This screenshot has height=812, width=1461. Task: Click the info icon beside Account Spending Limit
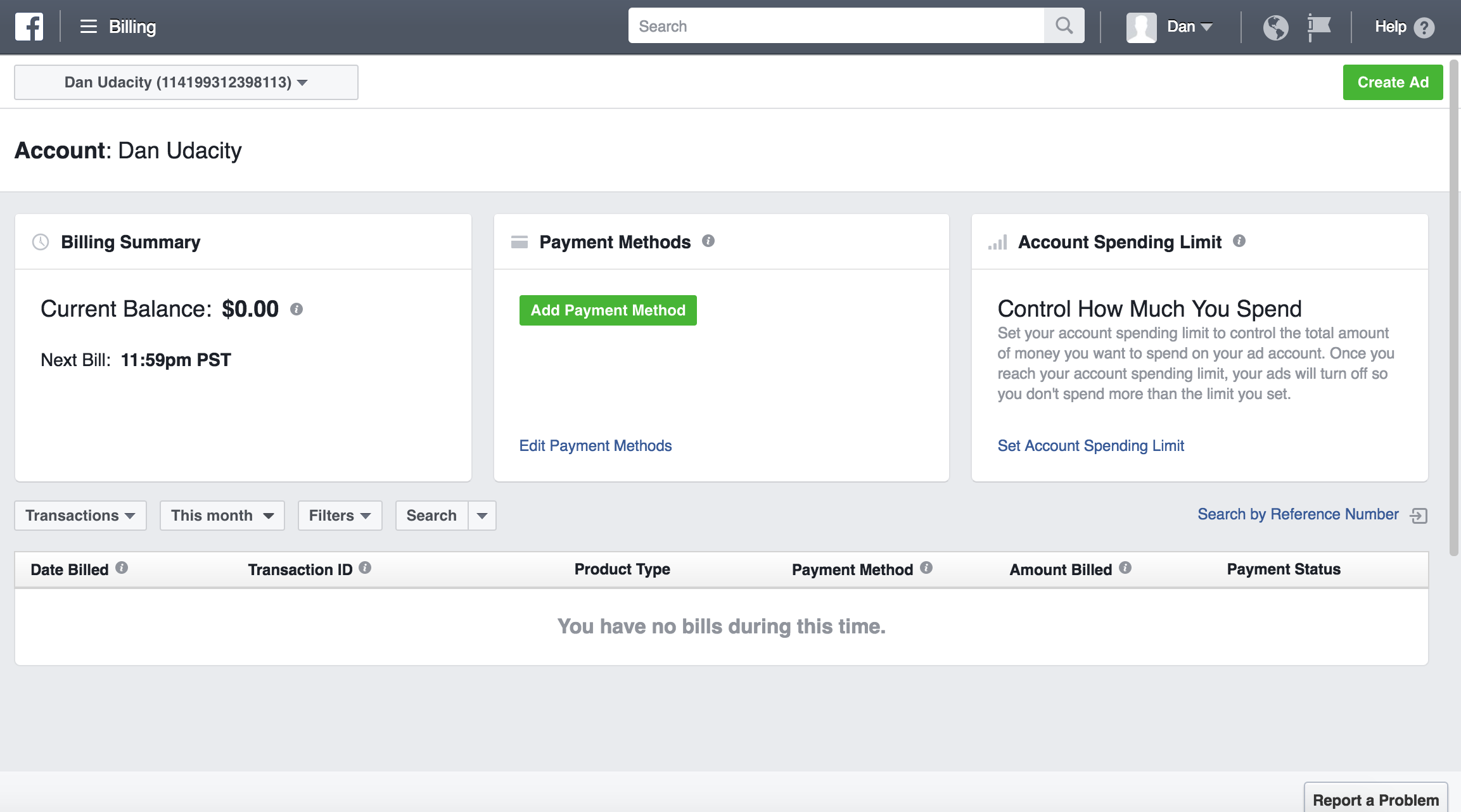[x=1240, y=241]
